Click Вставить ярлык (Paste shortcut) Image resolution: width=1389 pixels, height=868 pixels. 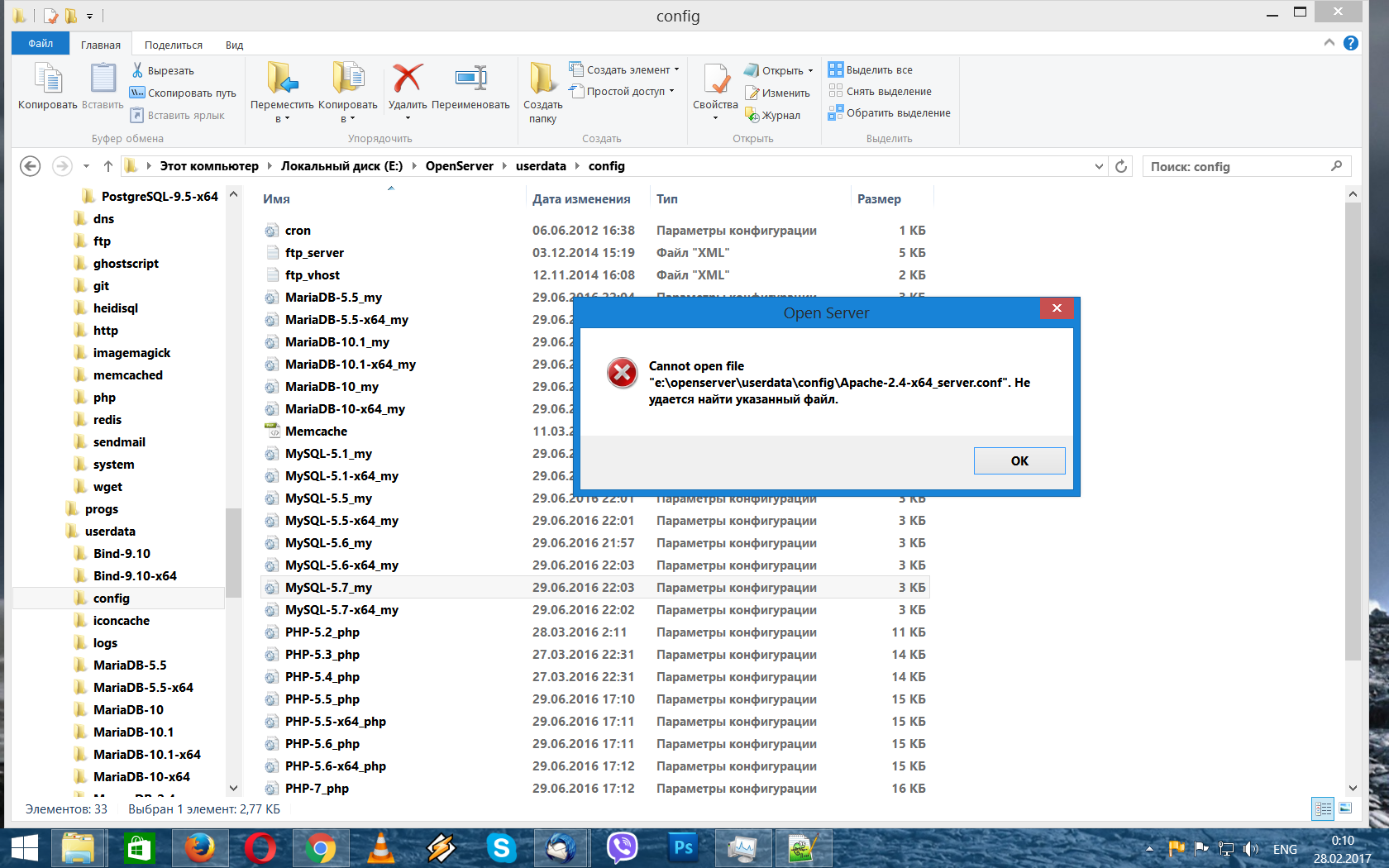click(177, 115)
